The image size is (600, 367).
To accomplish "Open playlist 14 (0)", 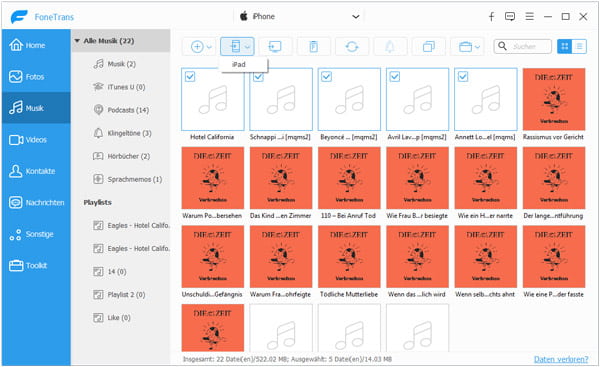I will tap(110, 271).
